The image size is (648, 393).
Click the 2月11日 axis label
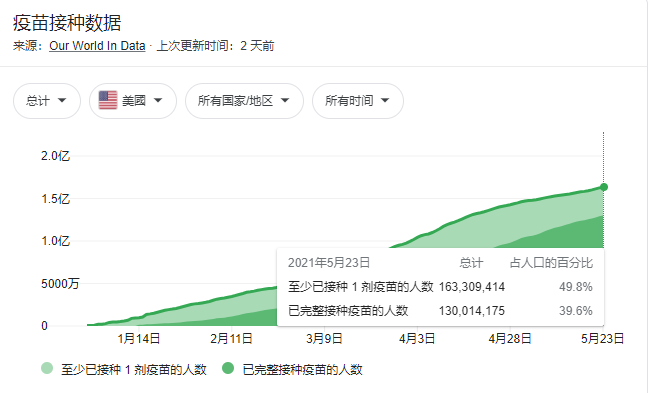tap(231, 339)
